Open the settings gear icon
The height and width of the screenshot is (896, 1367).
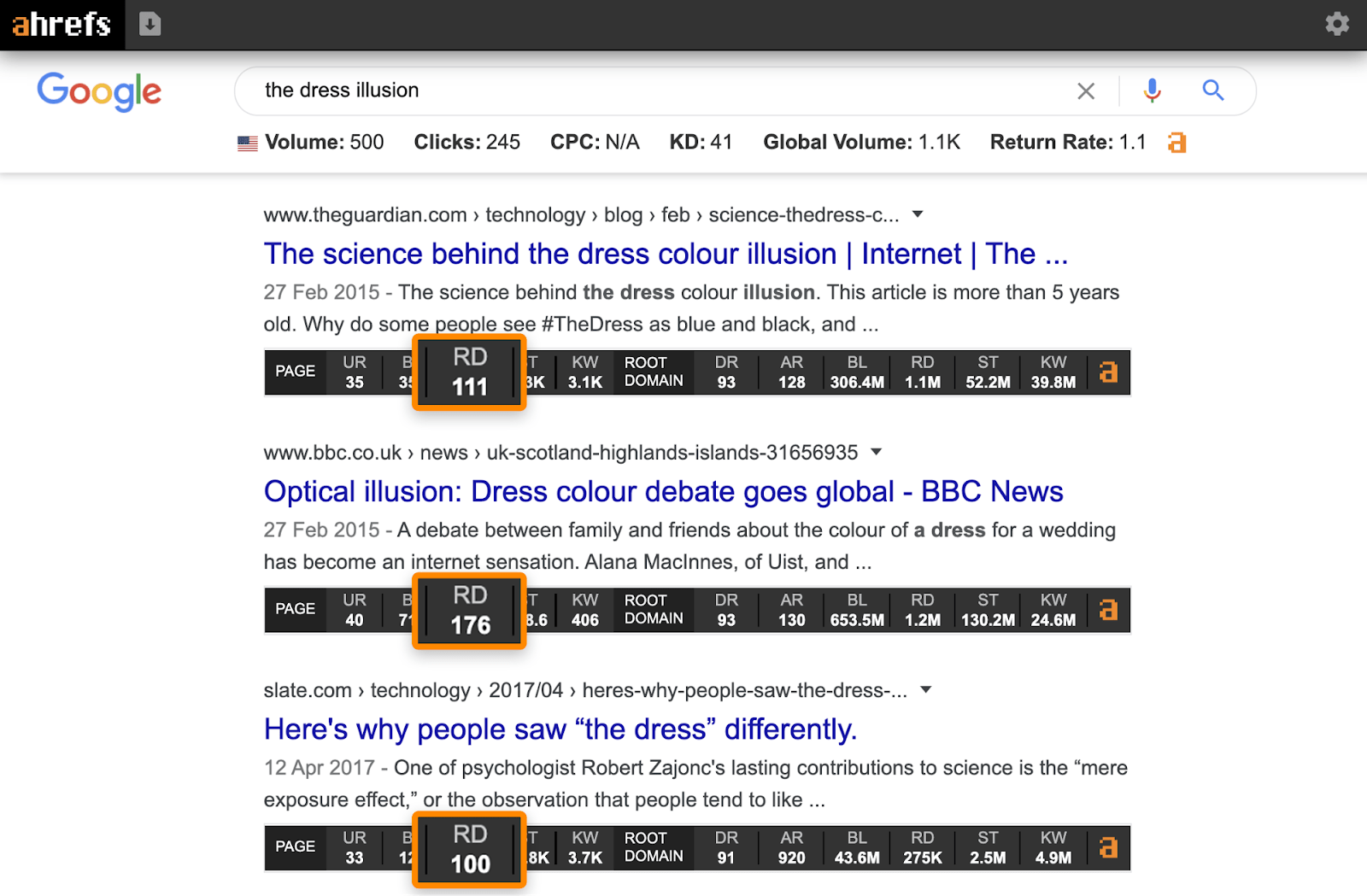tap(1336, 24)
